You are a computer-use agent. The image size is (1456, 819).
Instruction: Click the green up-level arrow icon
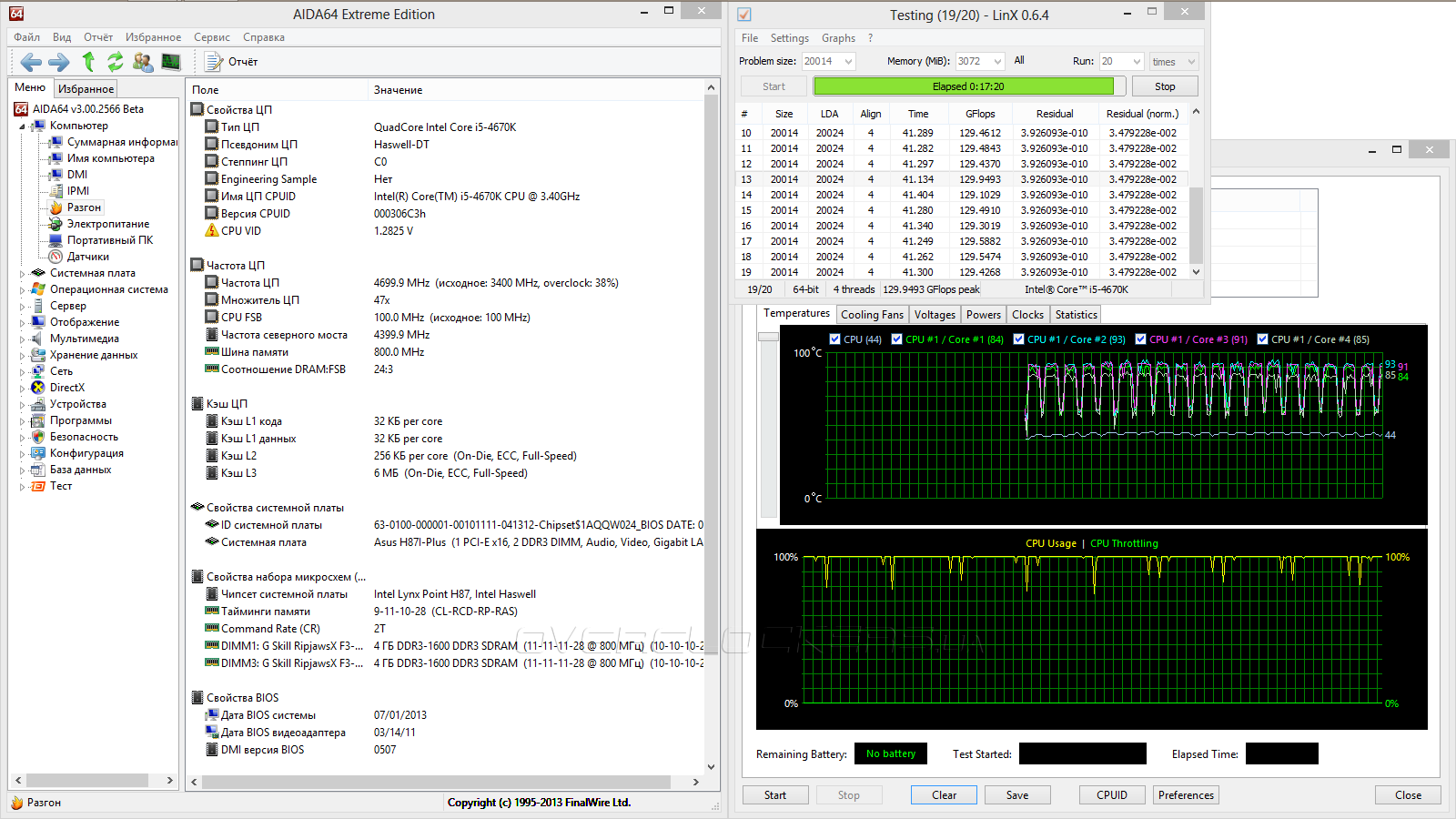coord(88,62)
